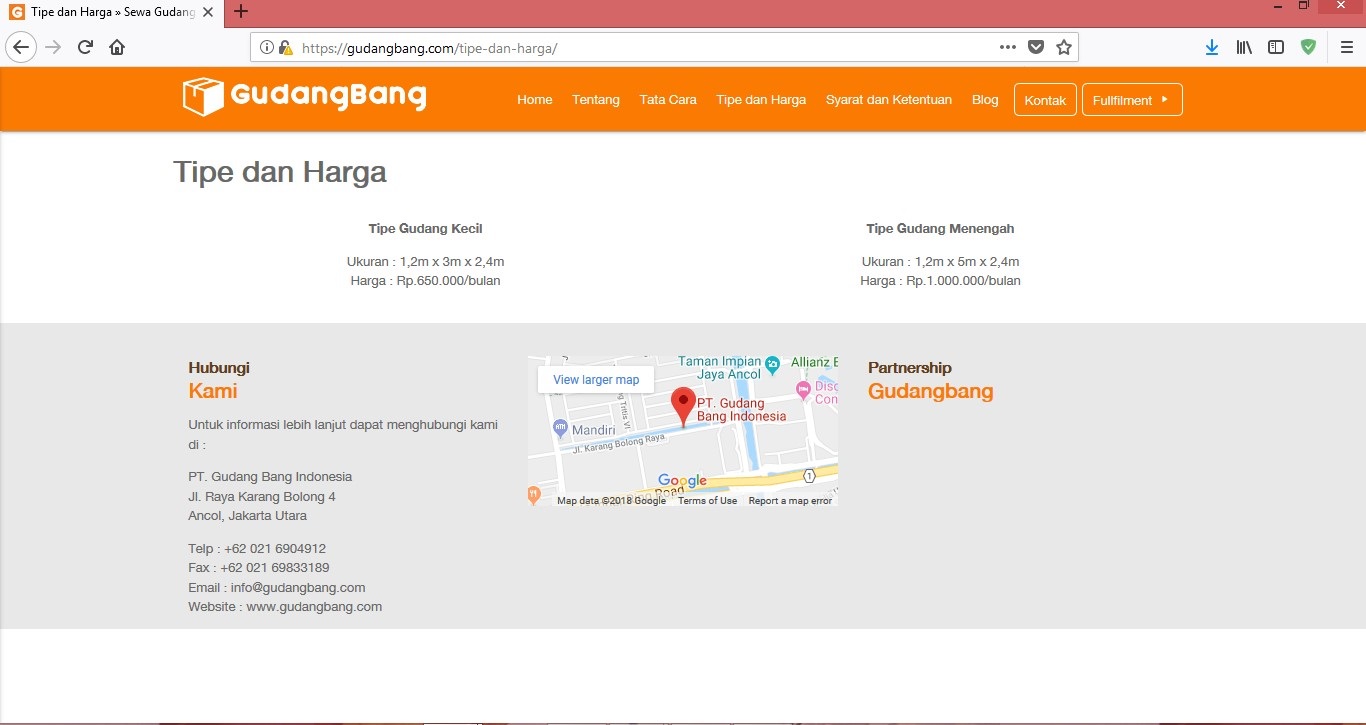Go to Tipe dan Harga menu
Image resolution: width=1366 pixels, height=725 pixels.
pyautogui.click(x=761, y=100)
